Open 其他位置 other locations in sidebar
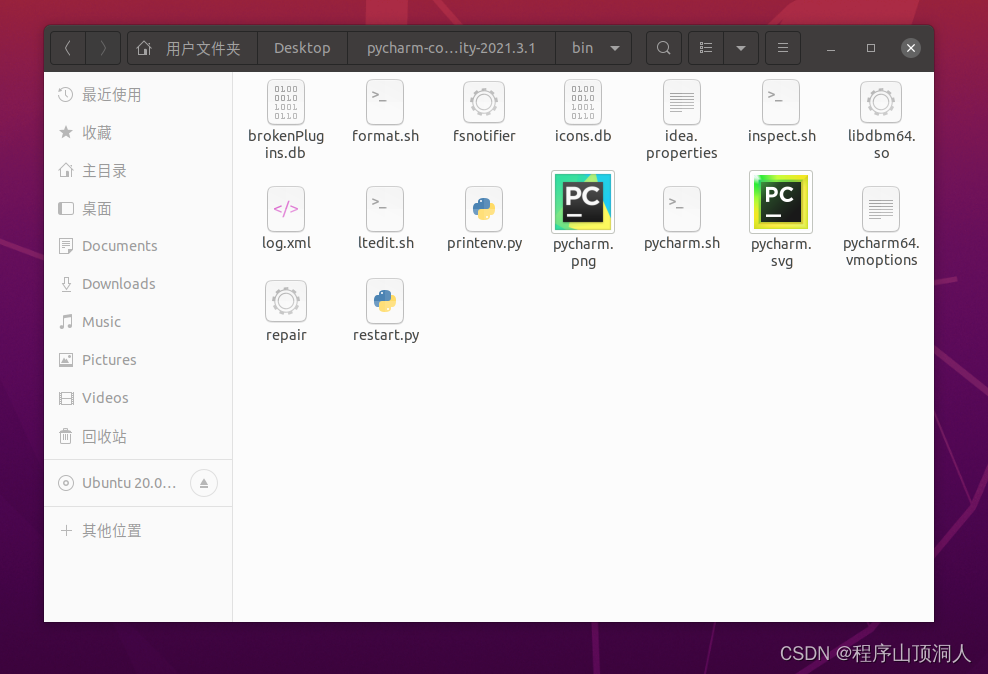Screen dimensions: 988x674 pos(138,530)
